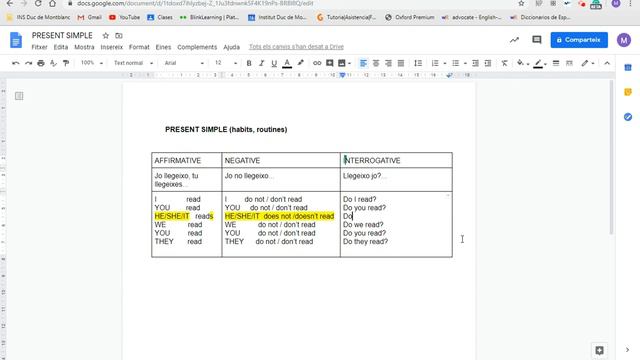Run spell check icon in toolbar

(x=53, y=63)
